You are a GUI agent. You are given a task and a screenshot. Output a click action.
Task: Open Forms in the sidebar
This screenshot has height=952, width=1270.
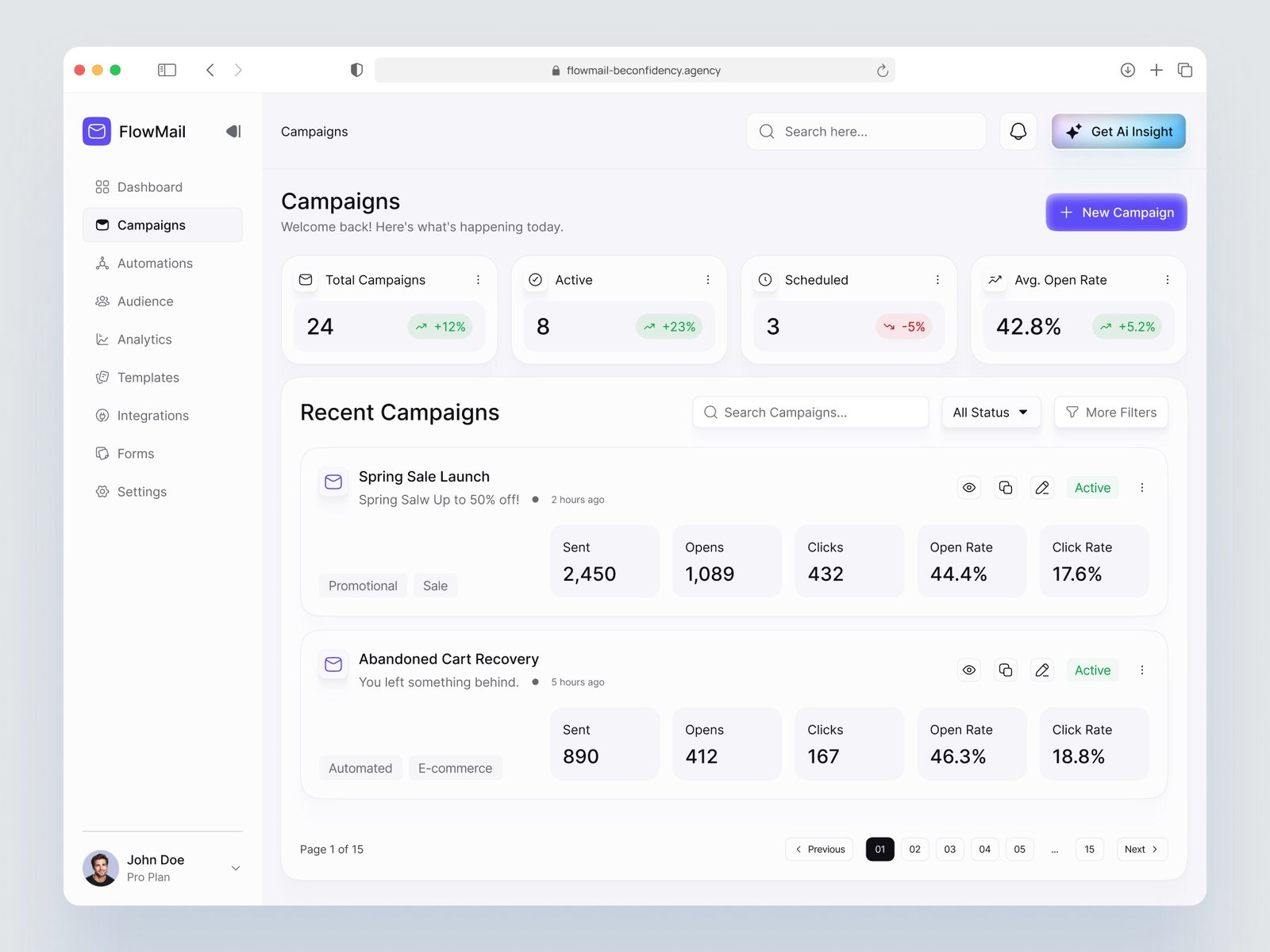click(x=163, y=454)
